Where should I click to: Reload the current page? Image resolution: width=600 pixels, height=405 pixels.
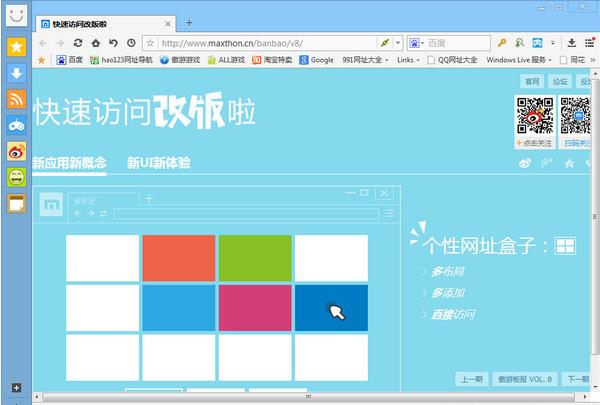coord(78,43)
